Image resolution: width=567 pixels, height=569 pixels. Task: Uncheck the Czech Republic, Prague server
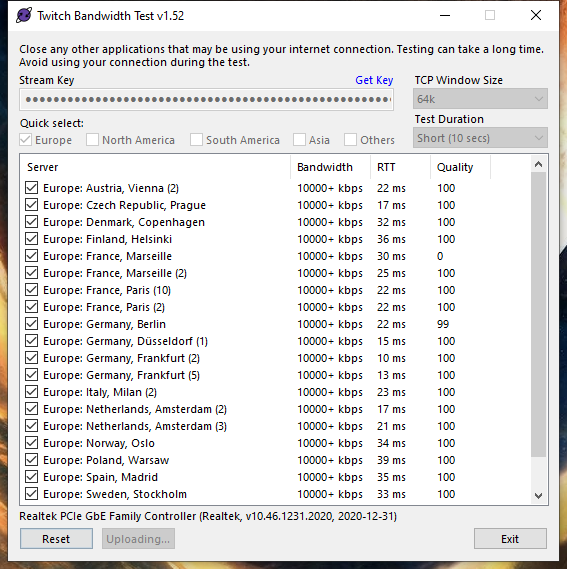[32, 205]
